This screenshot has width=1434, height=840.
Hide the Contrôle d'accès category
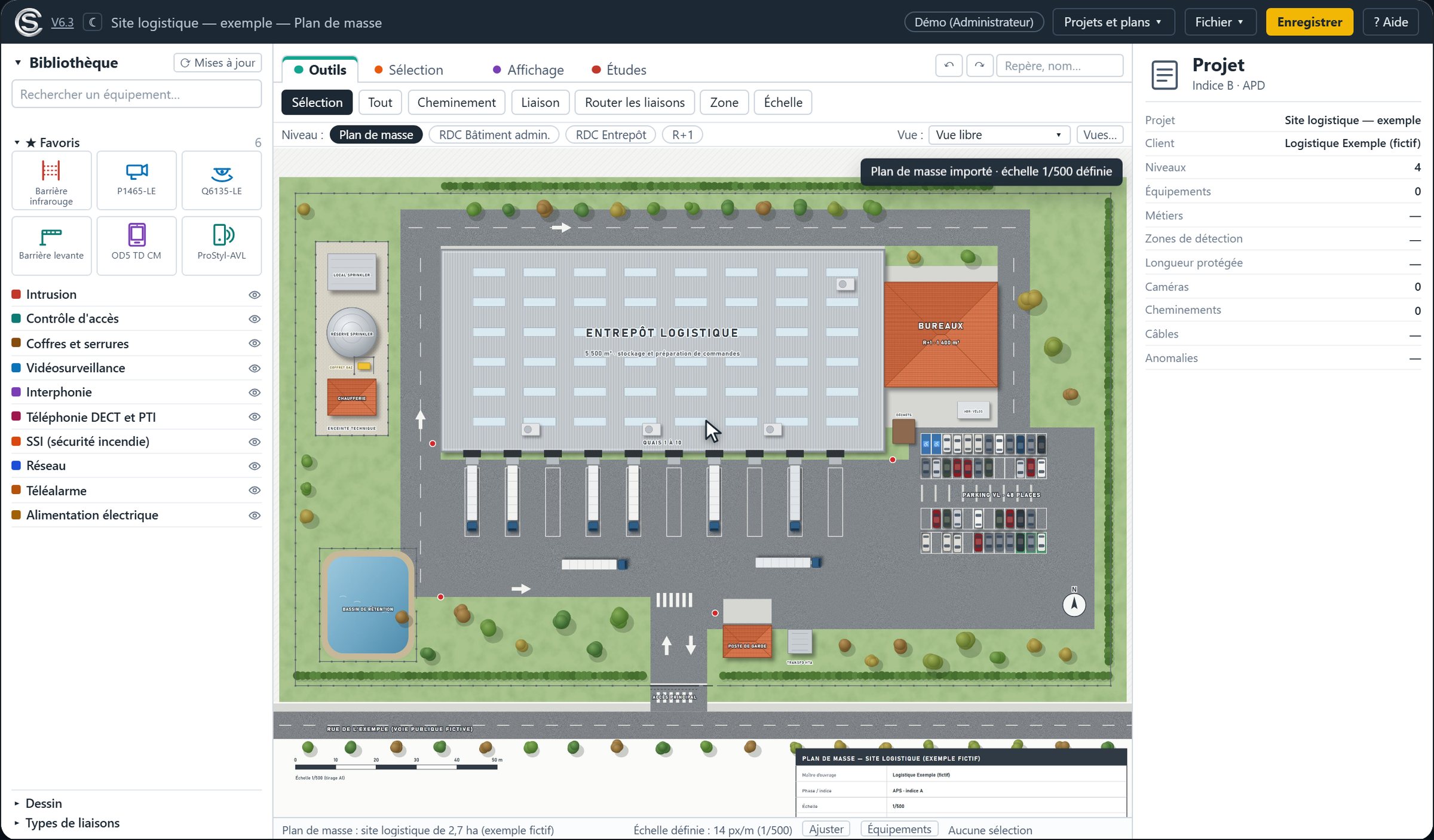(255, 319)
